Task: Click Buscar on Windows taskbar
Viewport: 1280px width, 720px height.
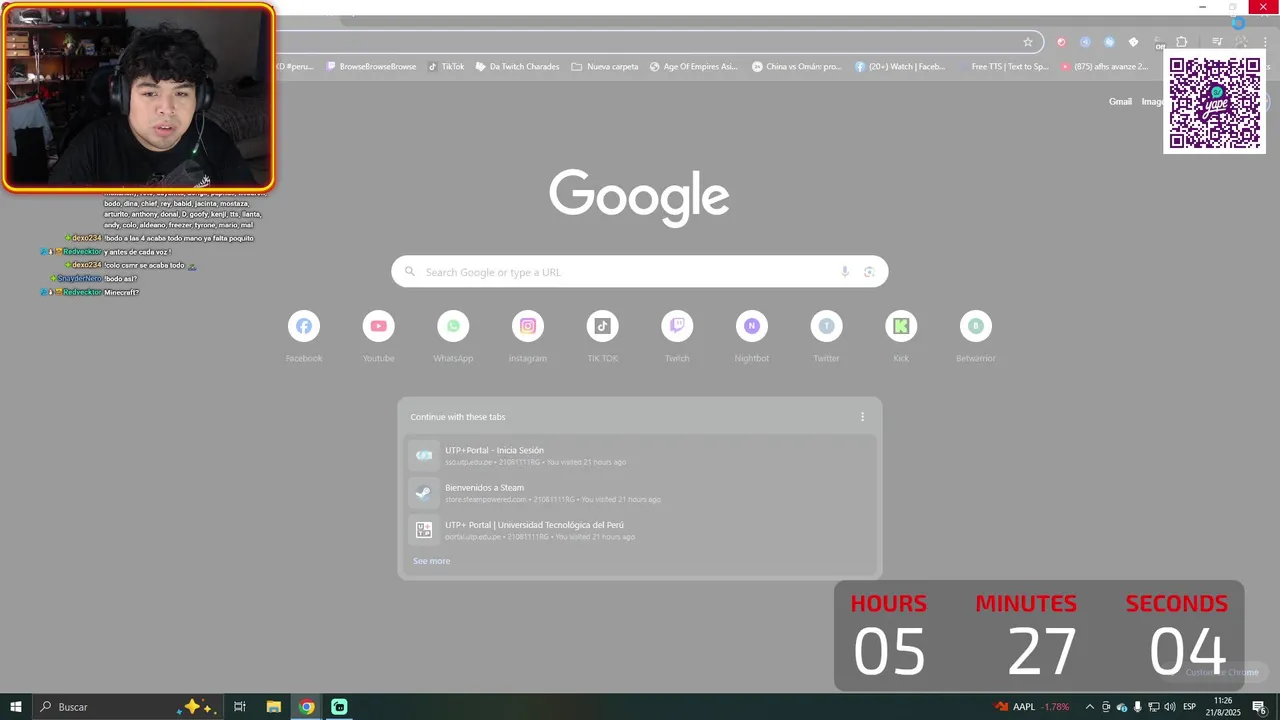Action: [x=128, y=707]
